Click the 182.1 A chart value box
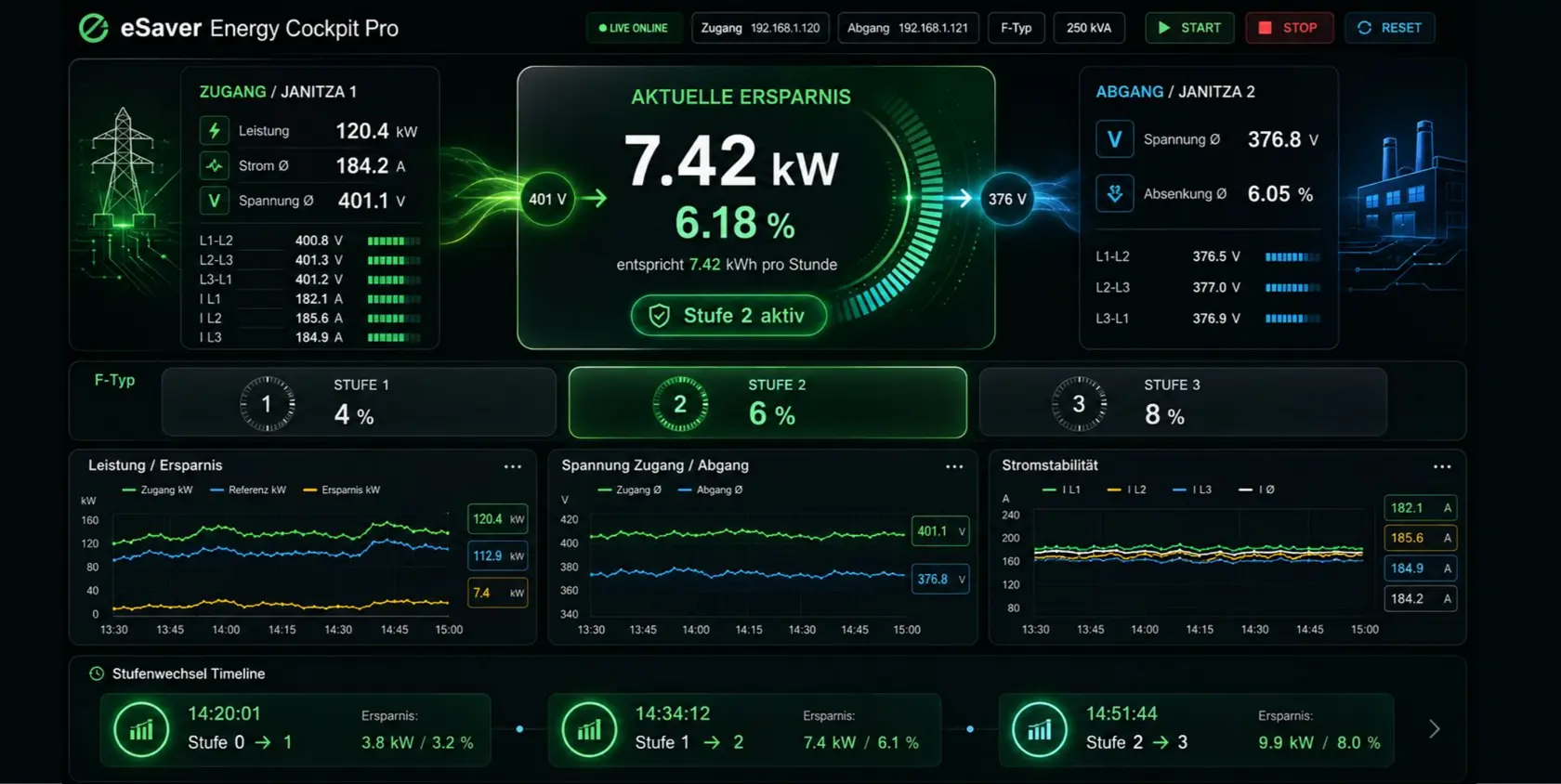The image size is (1561, 784). tap(1420, 508)
